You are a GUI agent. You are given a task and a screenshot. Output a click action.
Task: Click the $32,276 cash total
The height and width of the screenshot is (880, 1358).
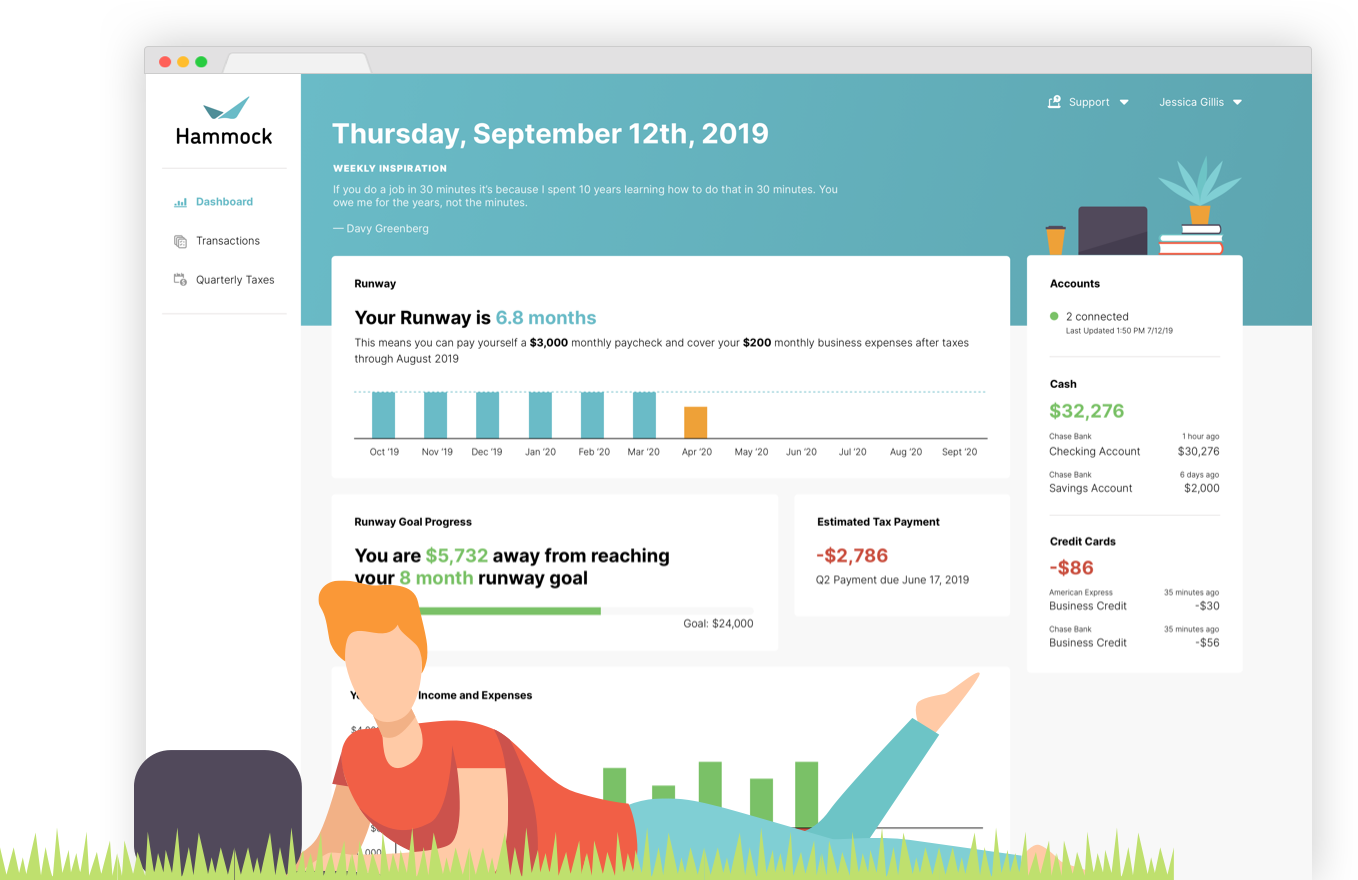point(1086,411)
